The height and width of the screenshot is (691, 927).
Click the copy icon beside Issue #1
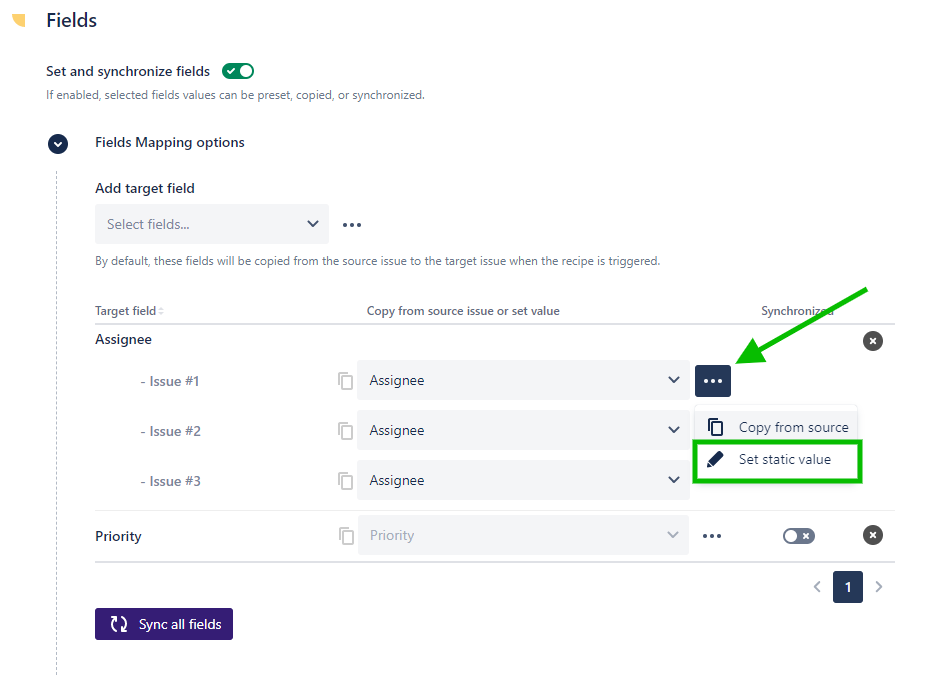(x=346, y=381)
